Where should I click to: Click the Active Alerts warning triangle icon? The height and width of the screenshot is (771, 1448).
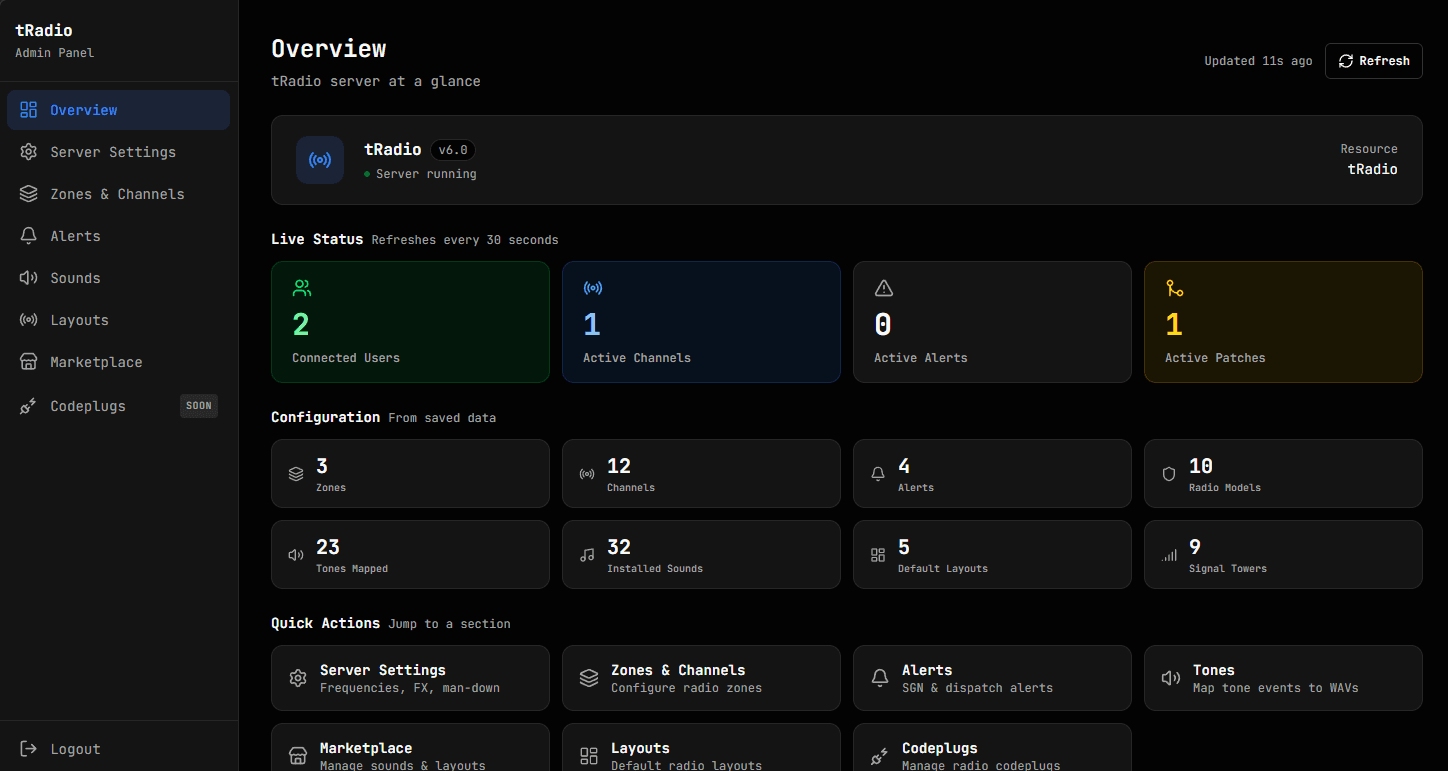884,288
